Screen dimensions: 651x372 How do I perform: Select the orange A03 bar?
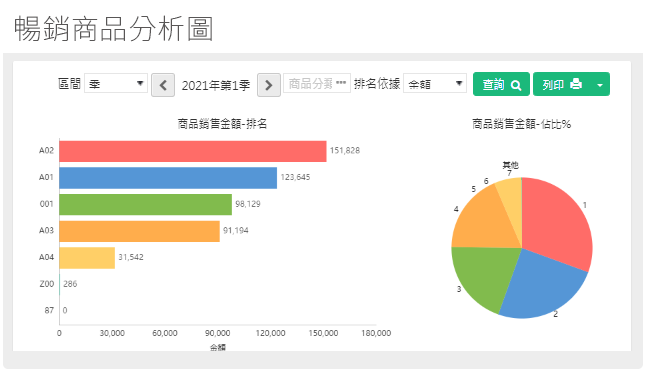(140, 231)
